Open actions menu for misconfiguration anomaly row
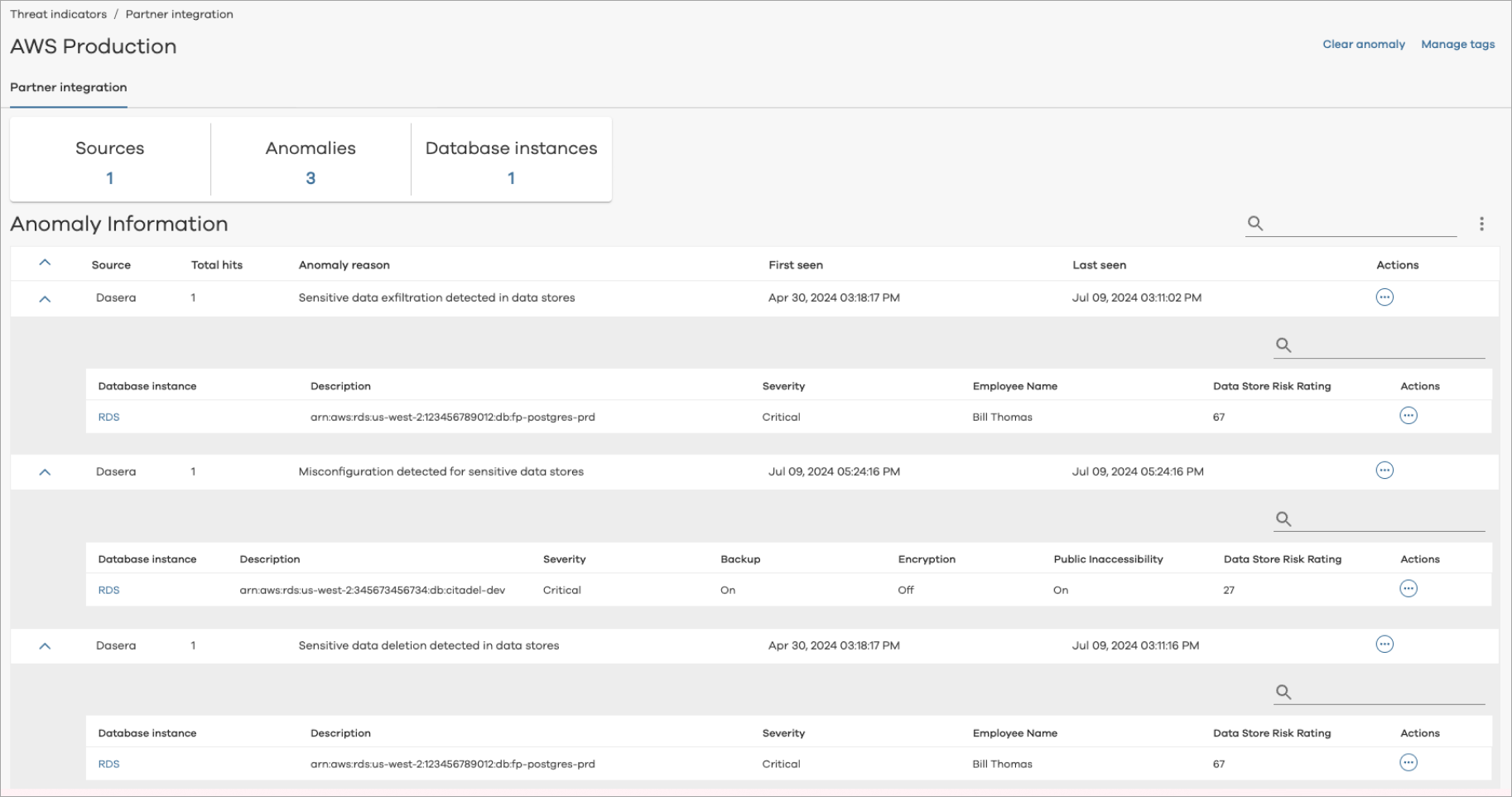 1384,471
